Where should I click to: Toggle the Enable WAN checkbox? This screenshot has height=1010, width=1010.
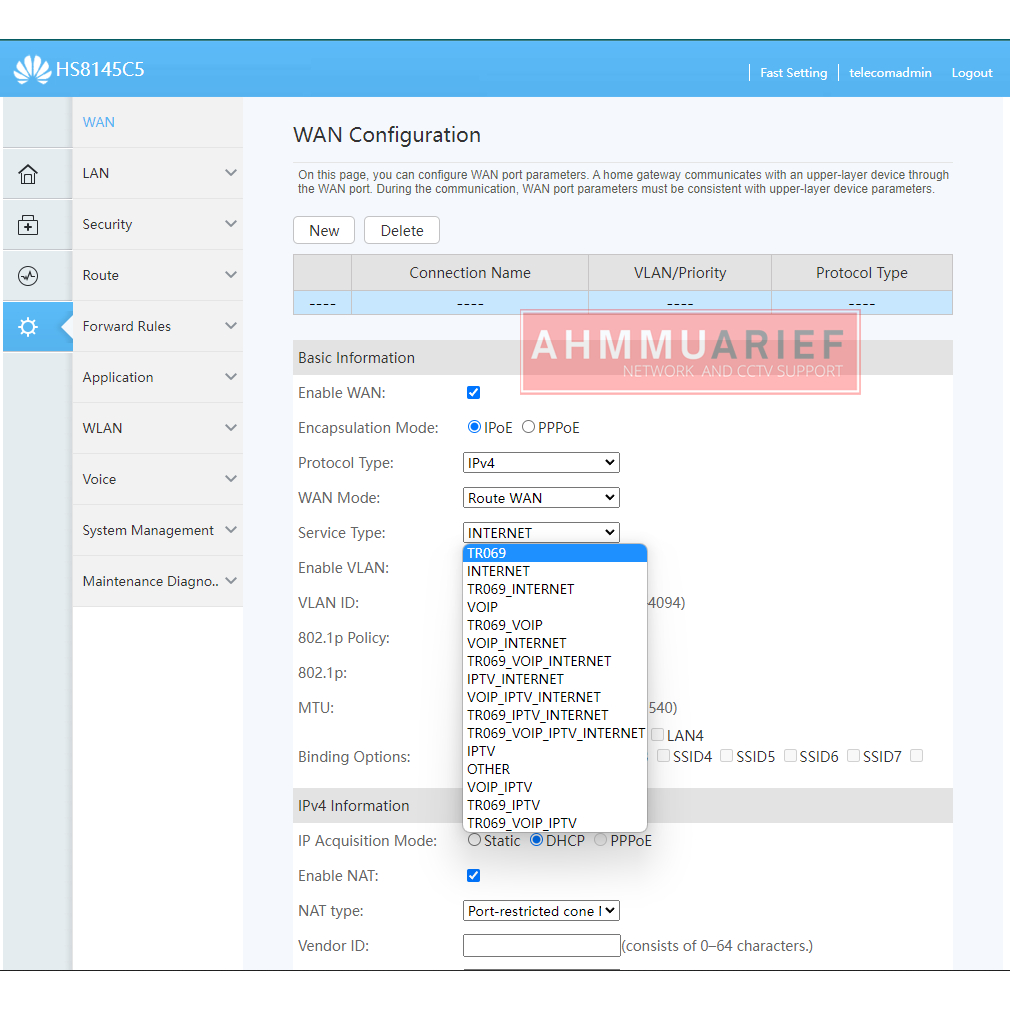click(x=474, y=393)
